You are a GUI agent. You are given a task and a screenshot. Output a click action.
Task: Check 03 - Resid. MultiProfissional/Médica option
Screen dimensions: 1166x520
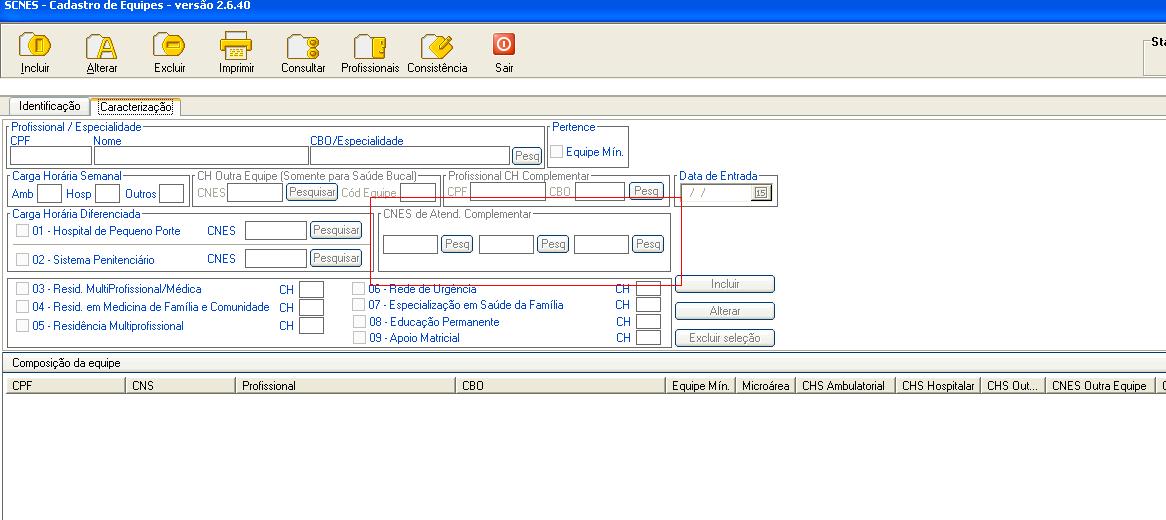coord(23,290)
